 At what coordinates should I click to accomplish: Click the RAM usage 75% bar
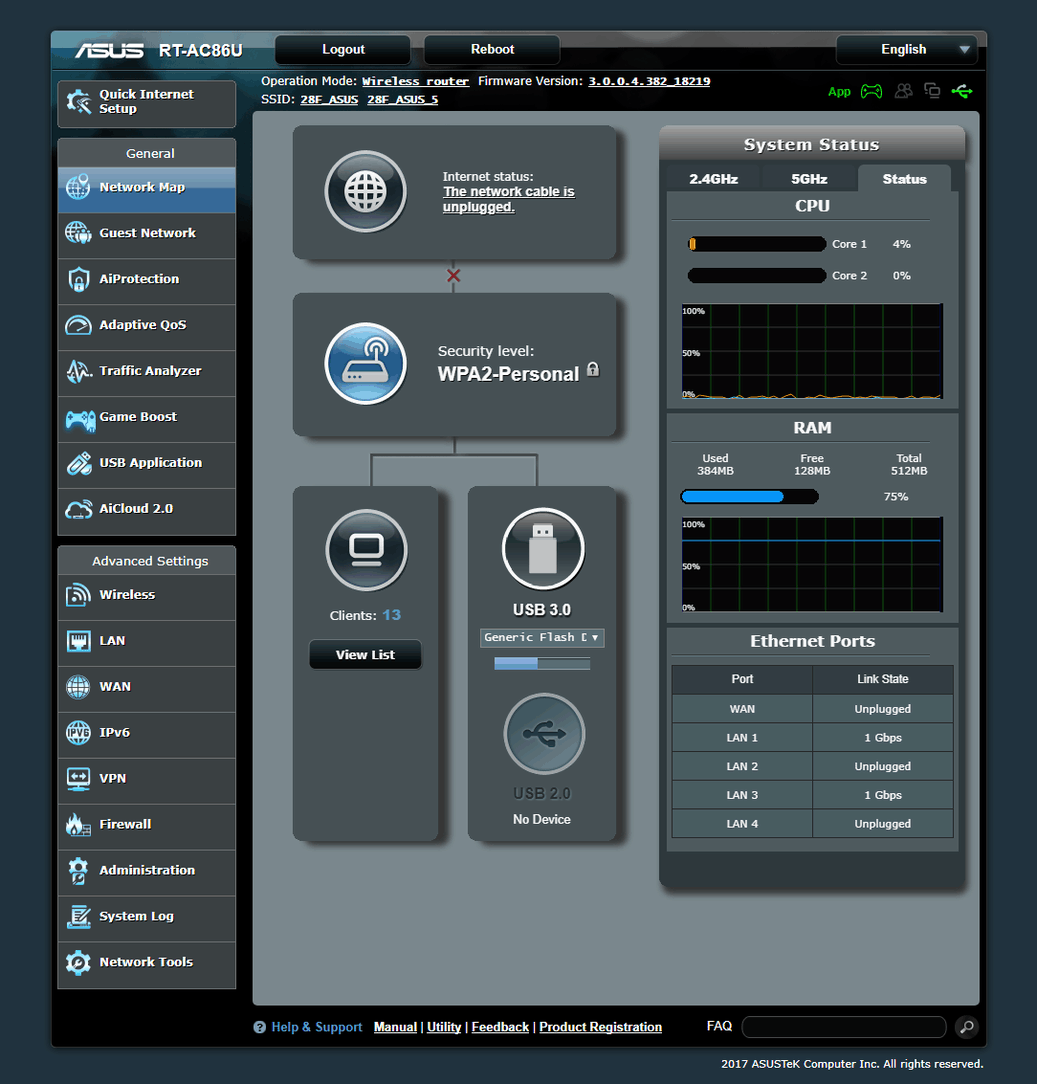pyautogui.click(x=749, y=496)
